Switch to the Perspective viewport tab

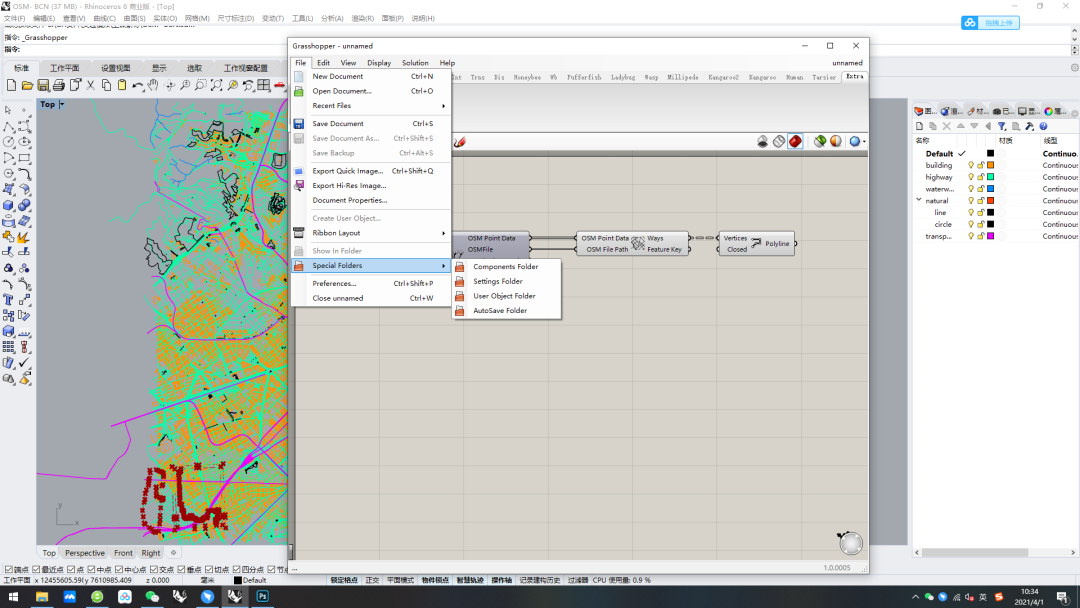85,553
